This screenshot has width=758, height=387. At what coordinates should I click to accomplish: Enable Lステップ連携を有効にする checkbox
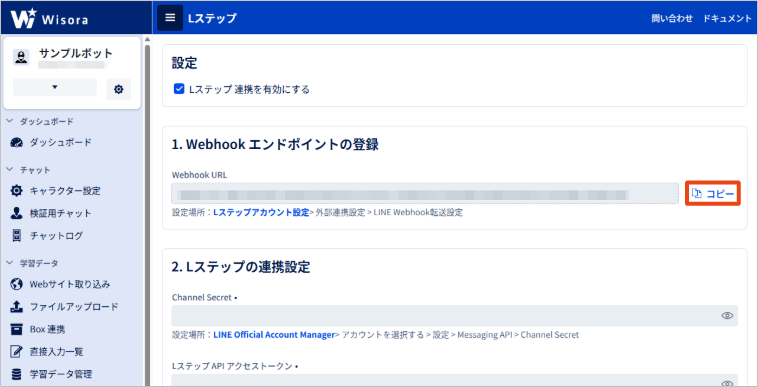click(179, 89)
